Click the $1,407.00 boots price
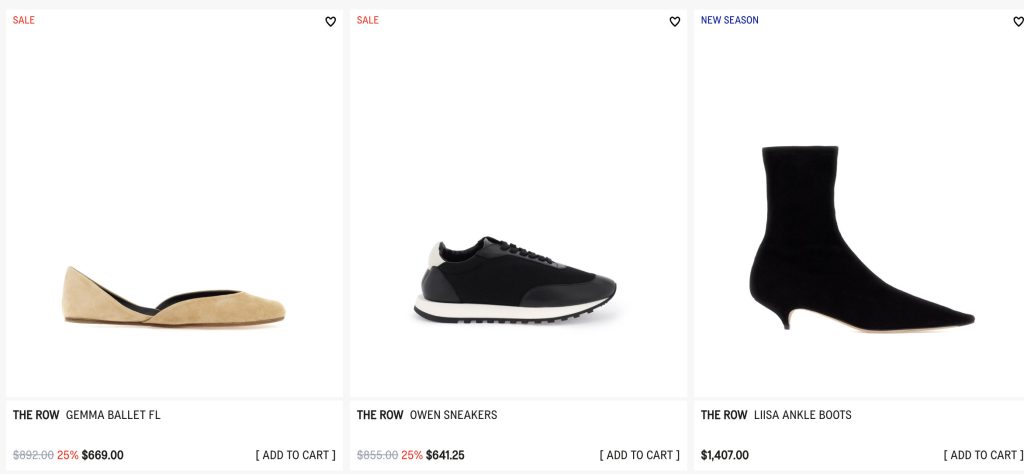 tap(725, 455)
